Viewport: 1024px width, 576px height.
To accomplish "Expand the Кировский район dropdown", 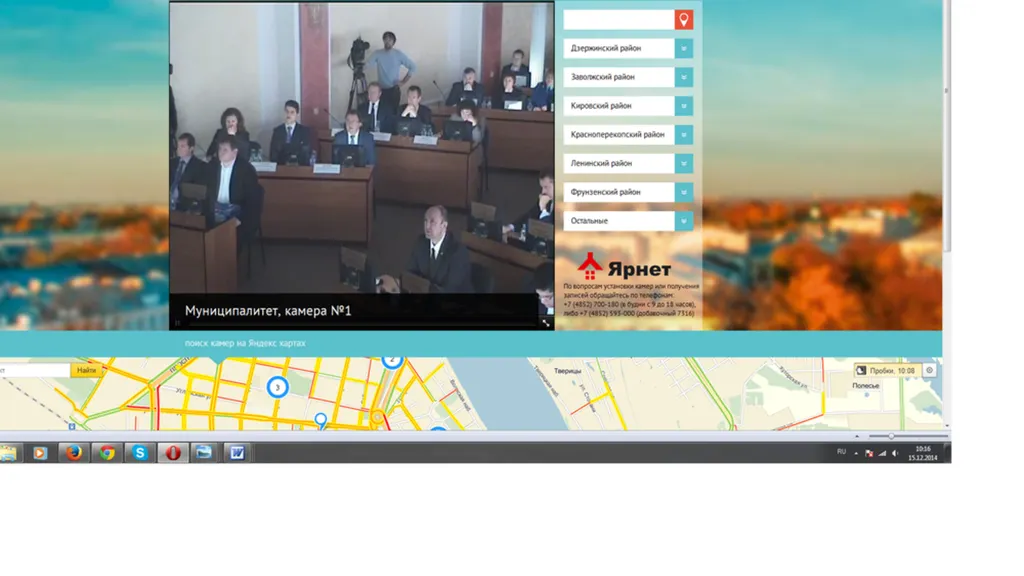I will [683, 106].
